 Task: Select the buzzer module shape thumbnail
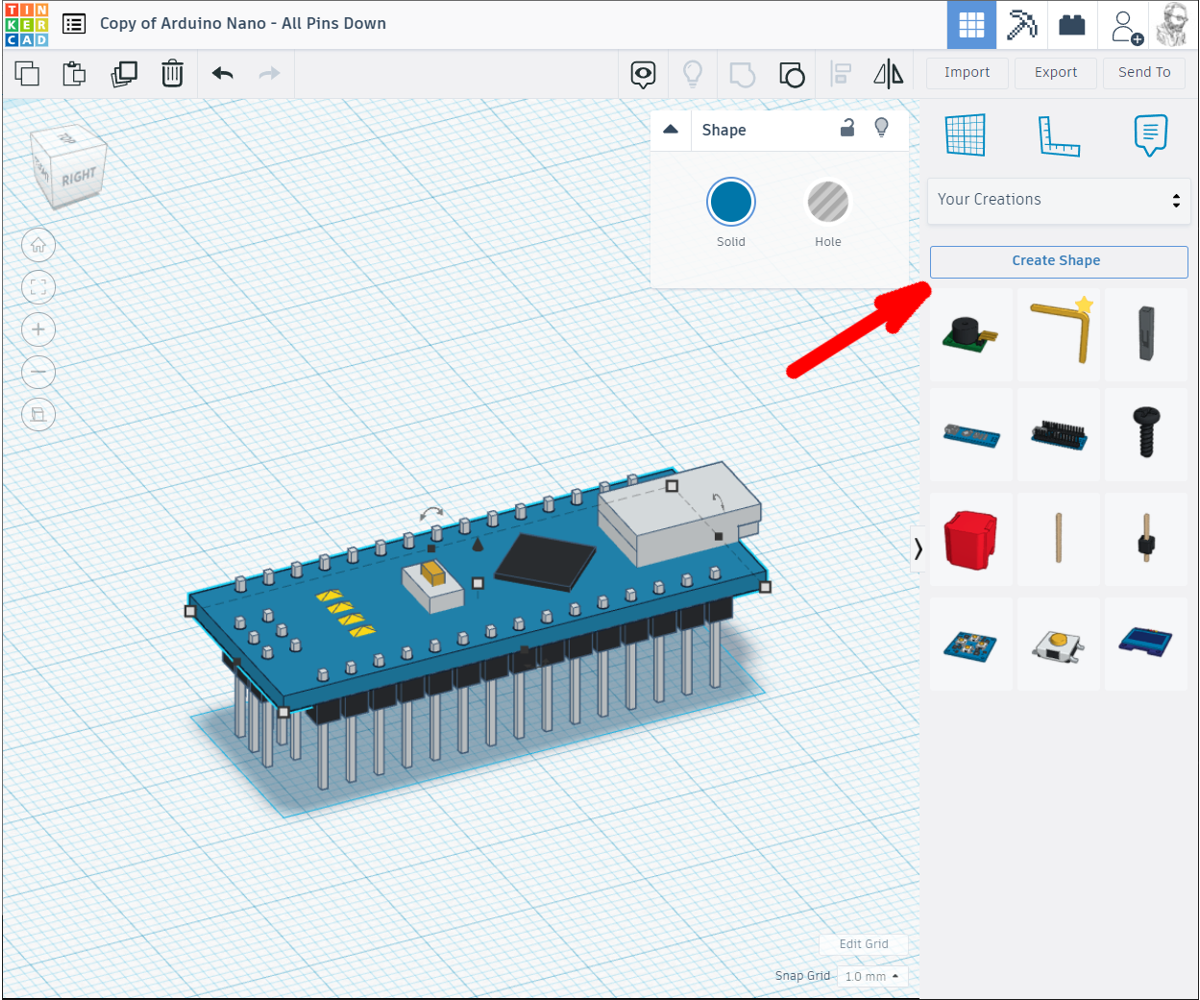pos(971,335)
